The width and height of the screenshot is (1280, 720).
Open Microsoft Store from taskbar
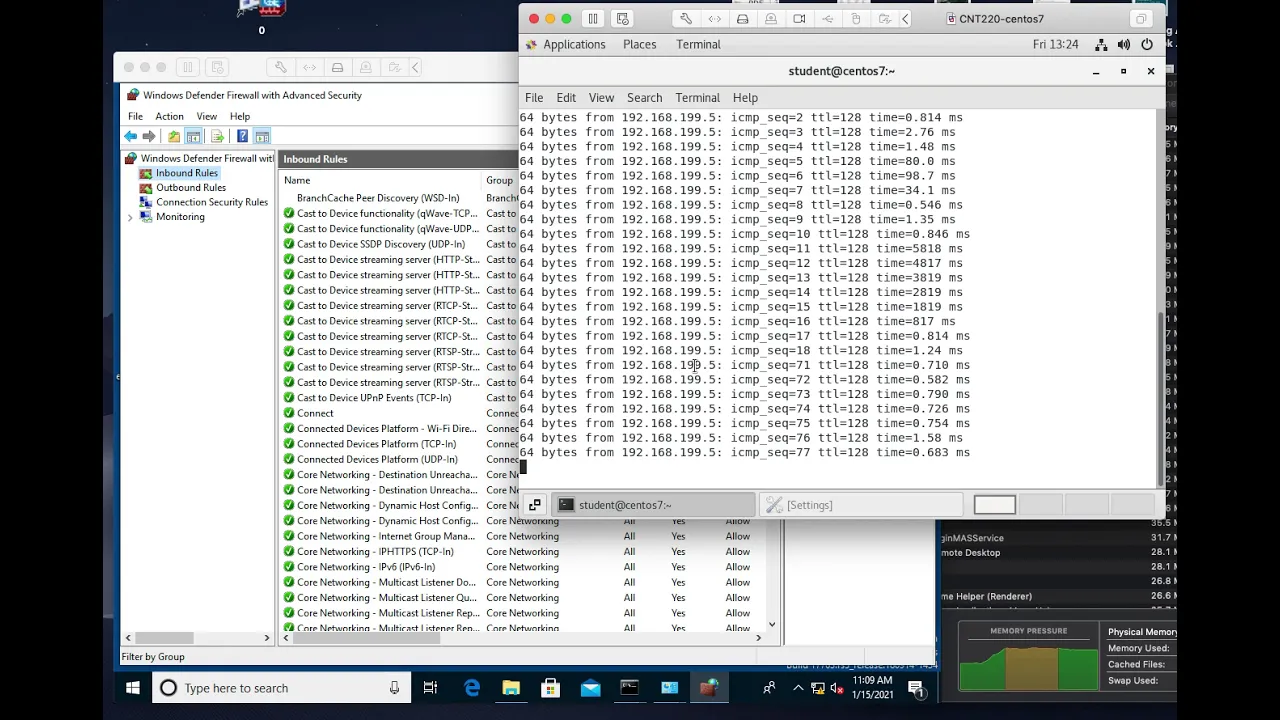550,688
